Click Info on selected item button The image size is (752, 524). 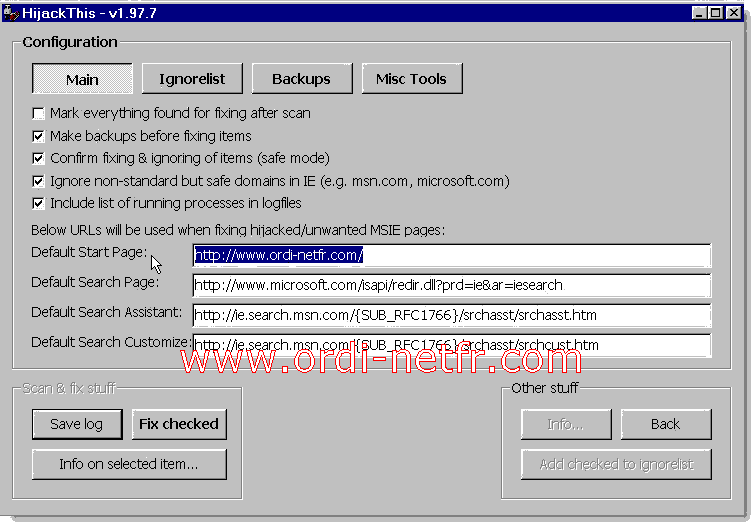pos(129,464)
